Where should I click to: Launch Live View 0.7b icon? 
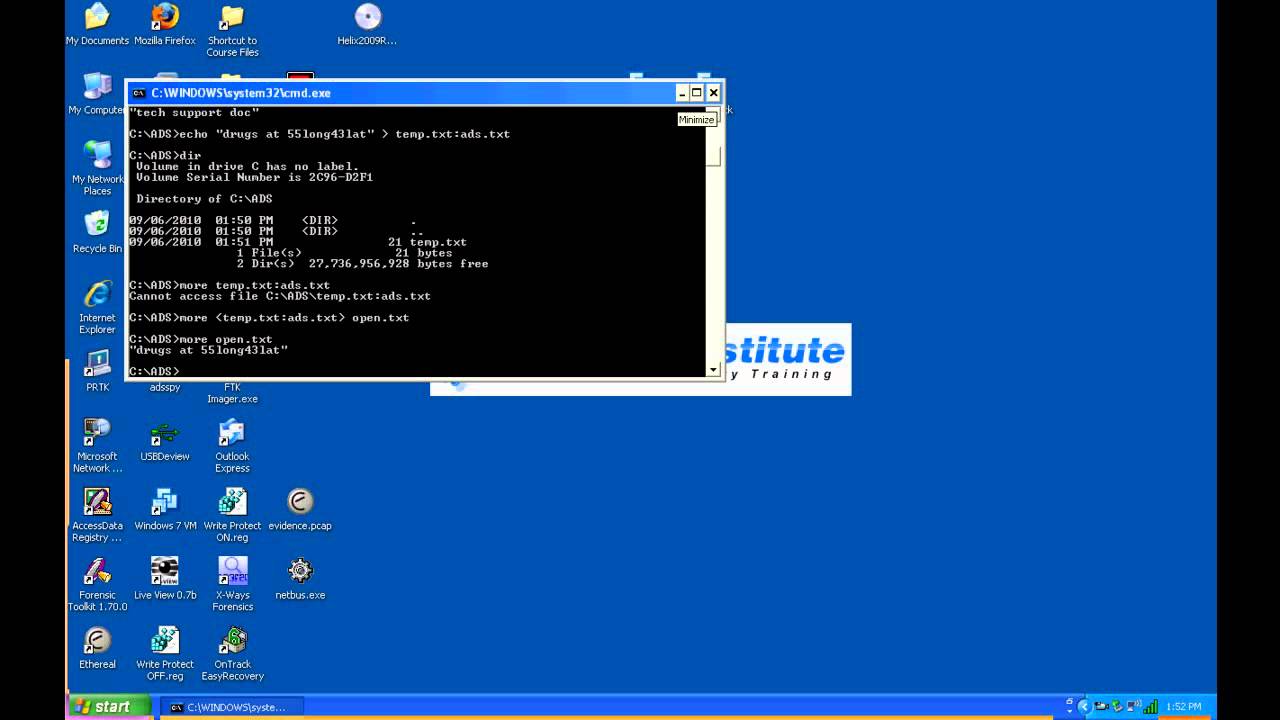pos(165,578)
